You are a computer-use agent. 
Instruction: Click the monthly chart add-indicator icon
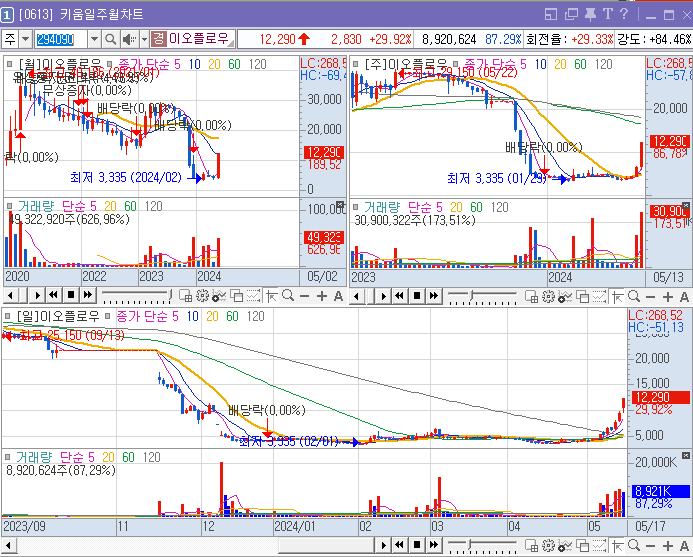point(219,296)
